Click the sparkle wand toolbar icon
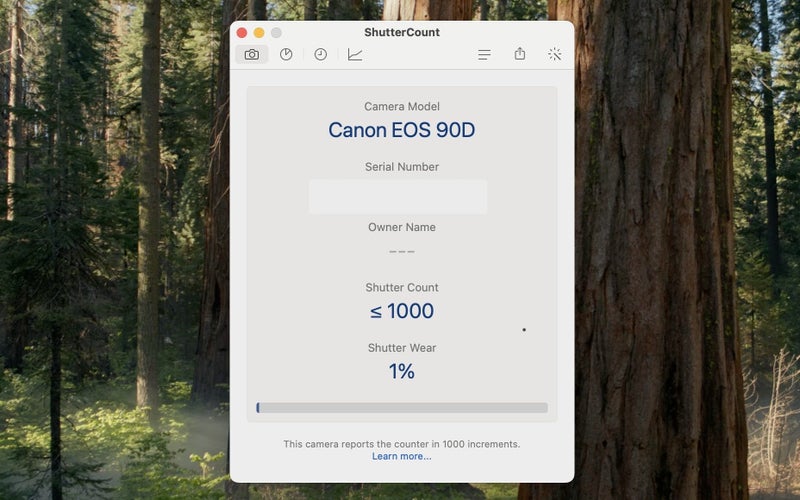Viewport: 800px width, 500px height. 555,54
